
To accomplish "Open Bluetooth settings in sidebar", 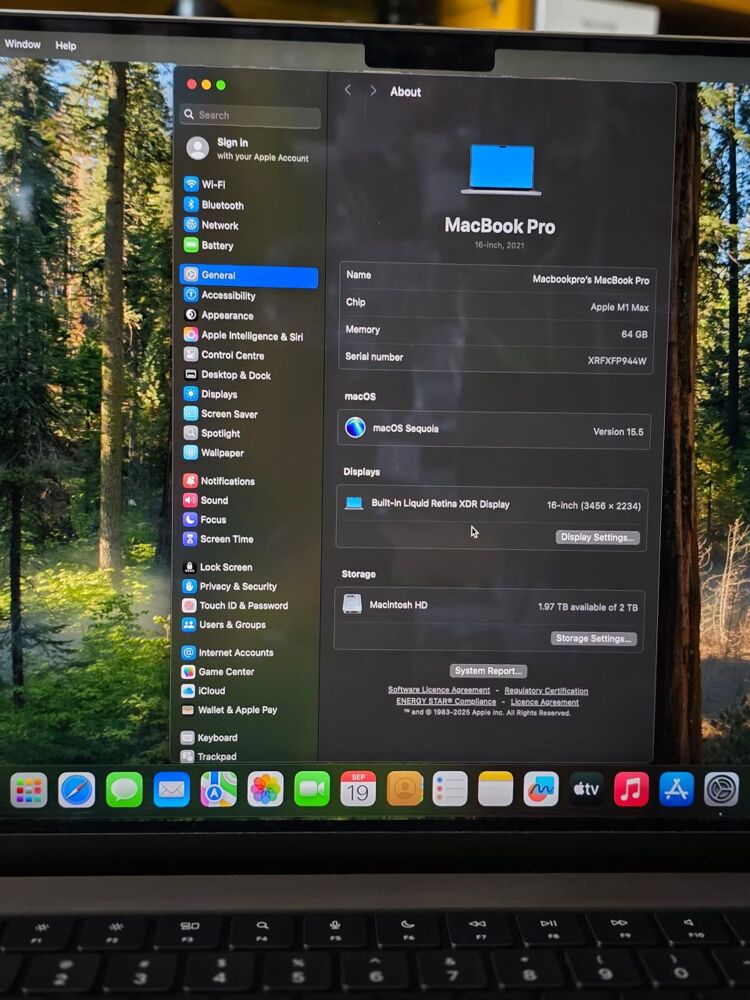I will click(214, 205).
